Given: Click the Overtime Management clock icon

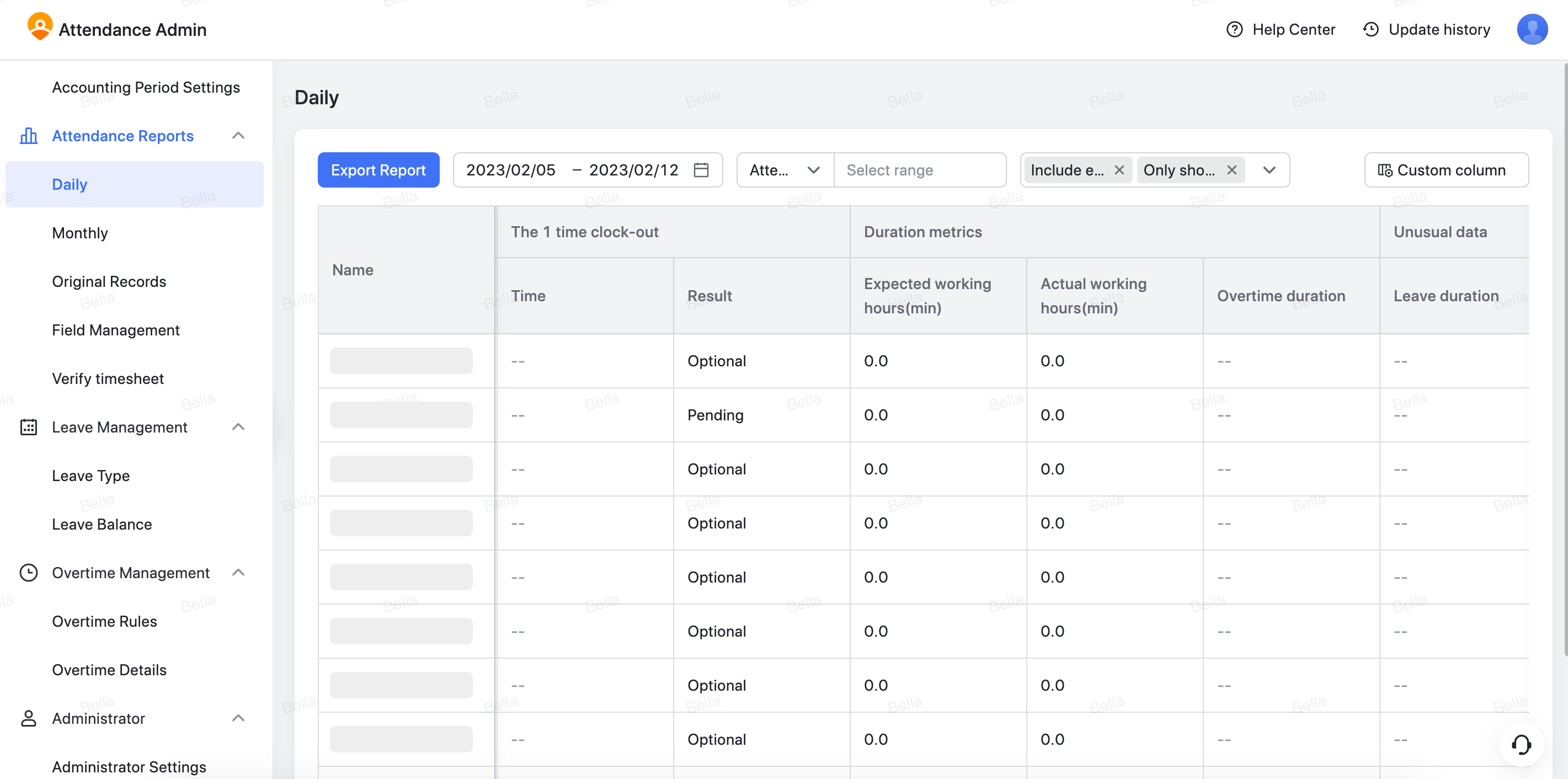Looking at the screenshot, I should coord(29,572).
